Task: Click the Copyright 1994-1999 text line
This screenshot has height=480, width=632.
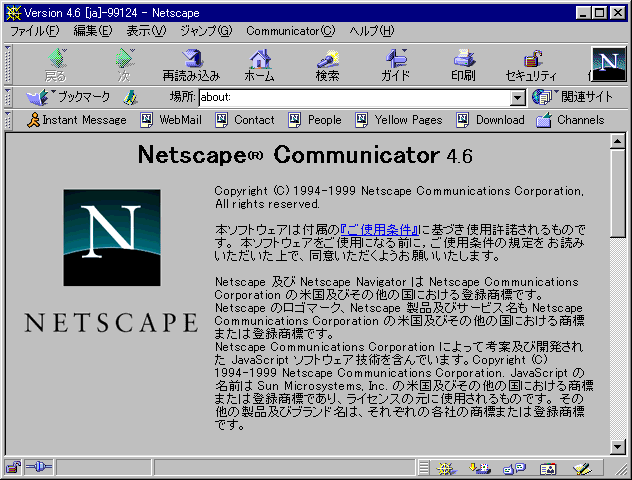Action: click(399, 191)
